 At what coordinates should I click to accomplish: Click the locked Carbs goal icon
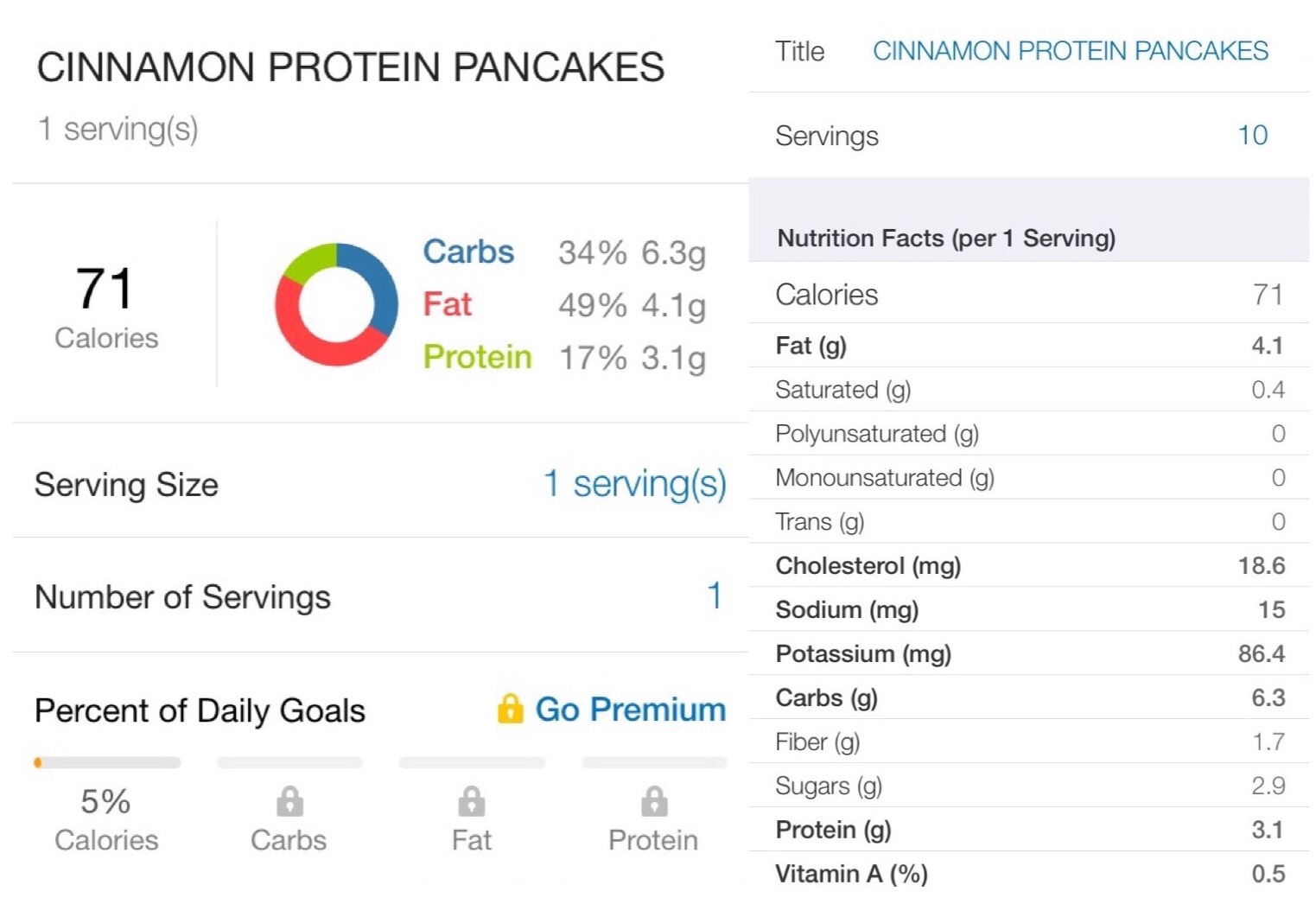click(x=289, y=802)
